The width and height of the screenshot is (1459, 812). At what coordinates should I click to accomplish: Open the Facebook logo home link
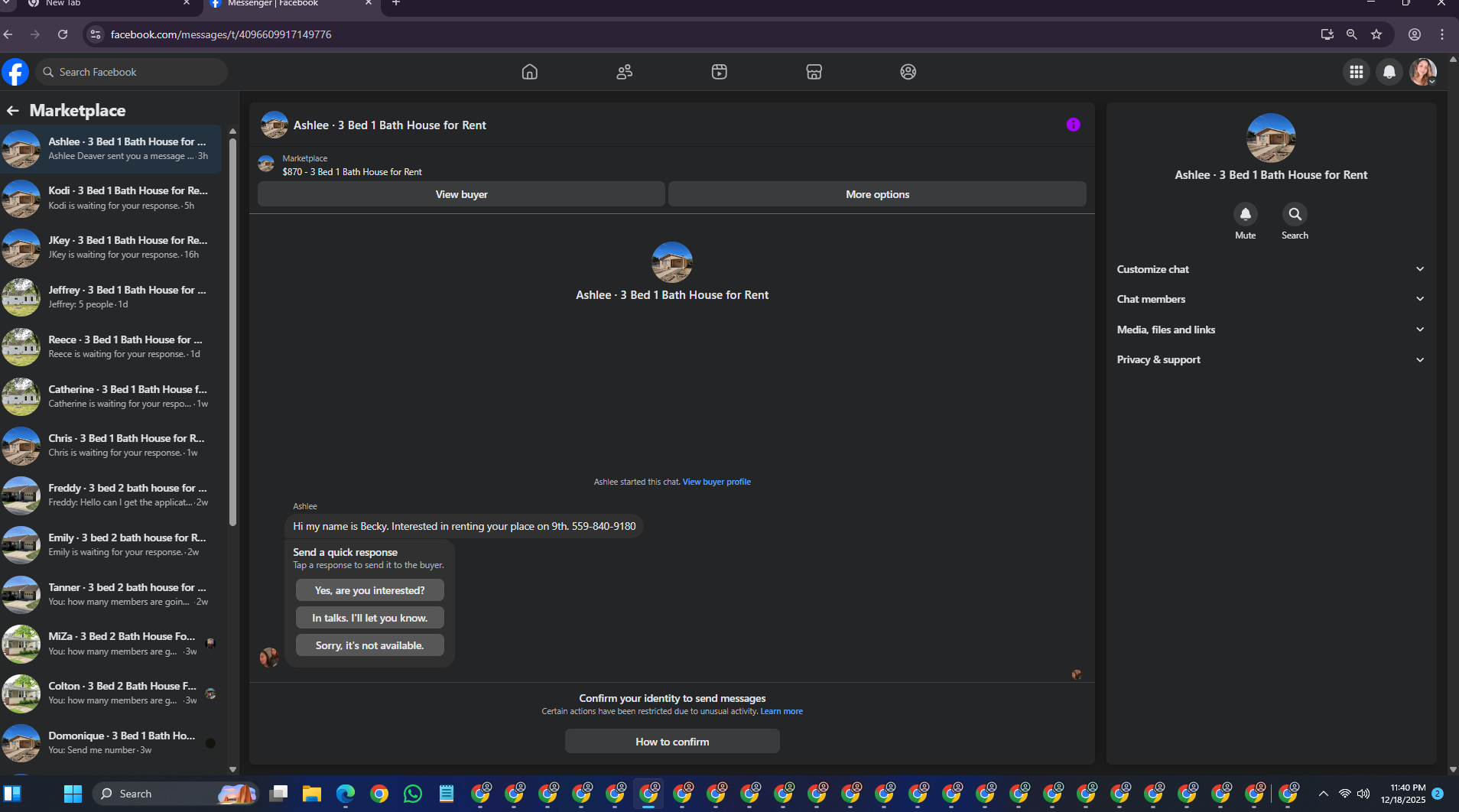click(x=15, y=72)
